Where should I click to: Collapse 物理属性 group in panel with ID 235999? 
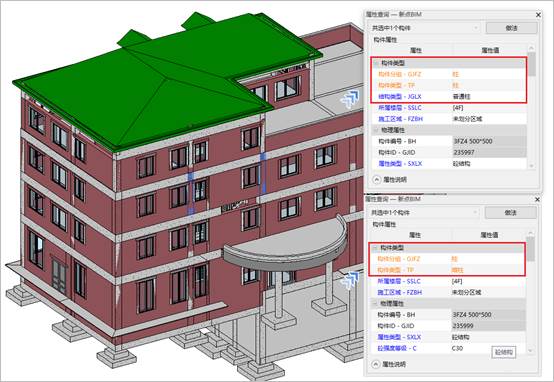[375, 304]
